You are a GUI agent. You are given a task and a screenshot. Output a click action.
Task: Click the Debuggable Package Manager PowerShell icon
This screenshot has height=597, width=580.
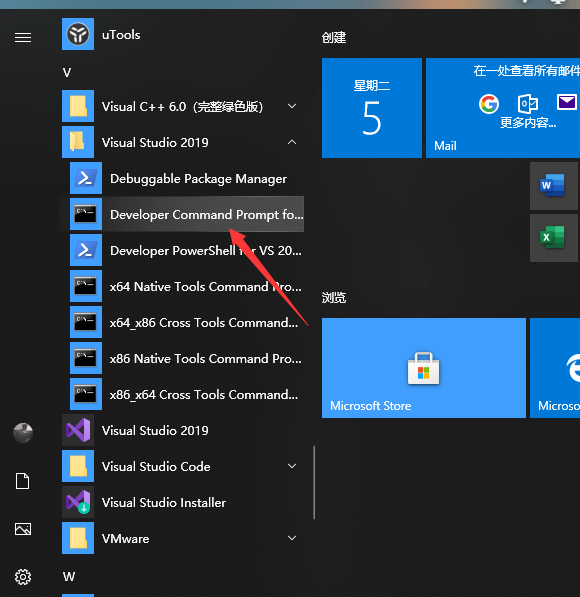(x=86, y=178)
